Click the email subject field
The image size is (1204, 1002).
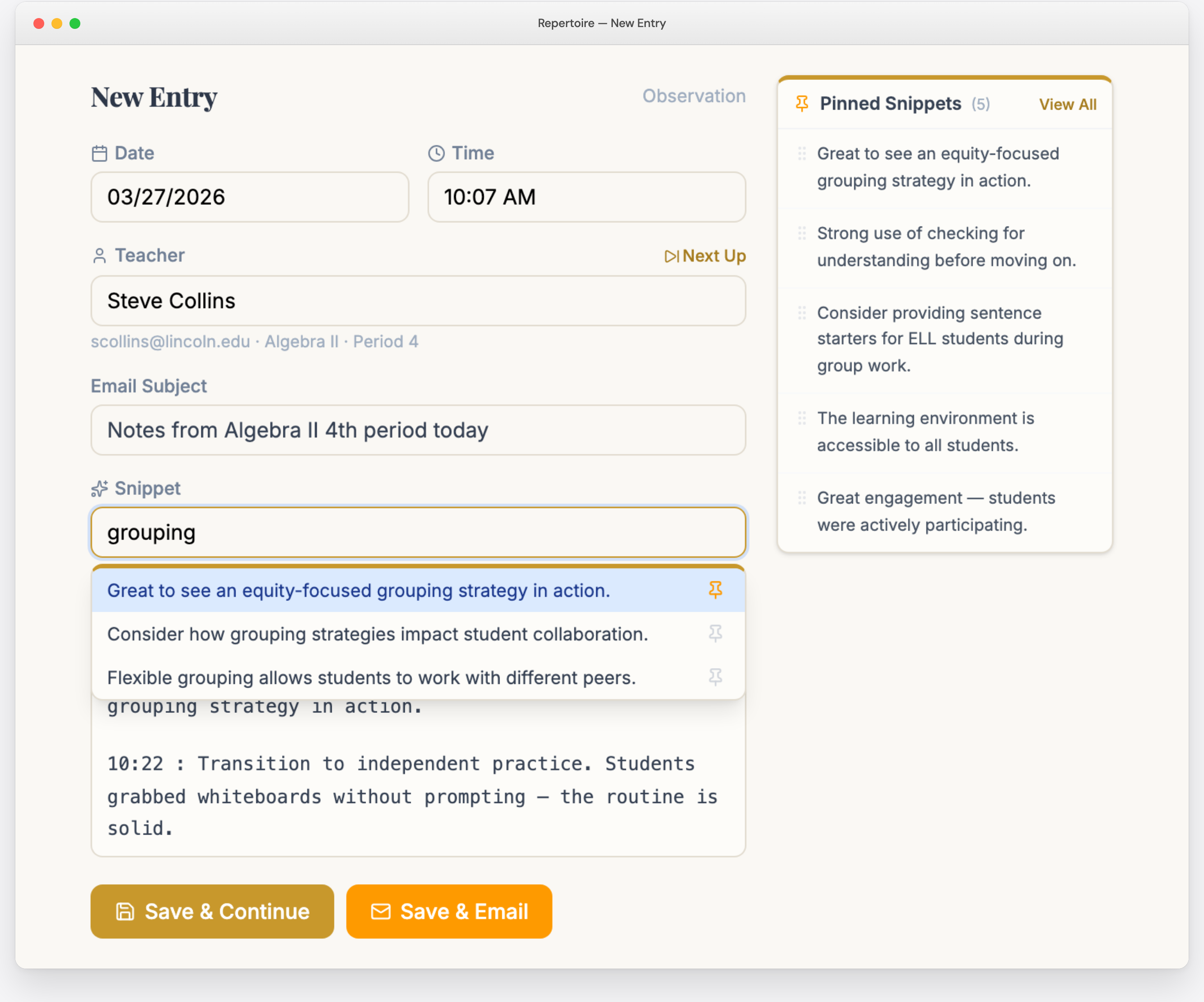pos(418,430)
